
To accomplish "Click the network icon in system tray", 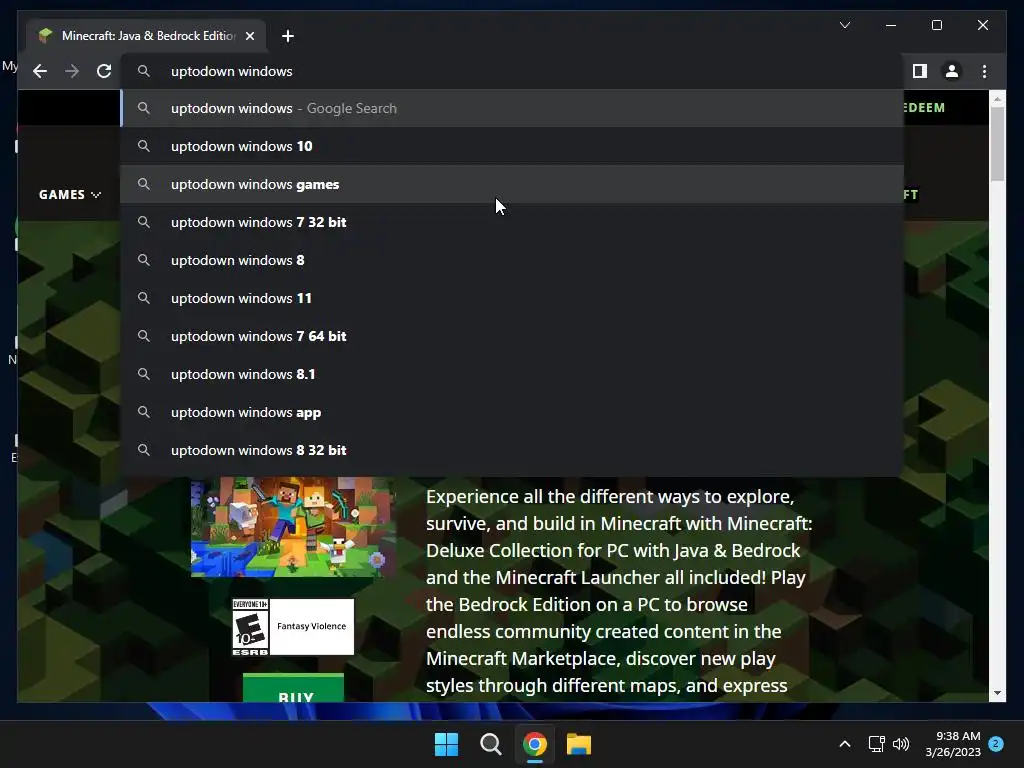I will click(876, 744).
